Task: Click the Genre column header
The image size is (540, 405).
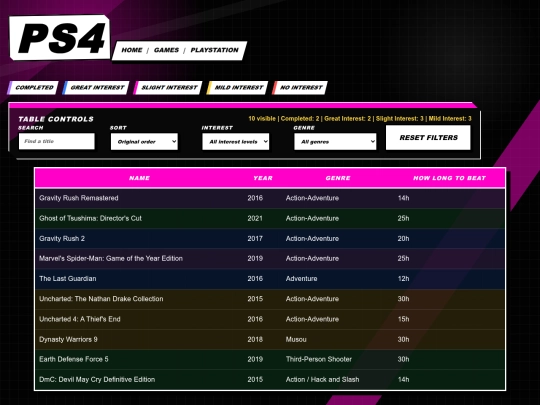Action: coord(338,178)
